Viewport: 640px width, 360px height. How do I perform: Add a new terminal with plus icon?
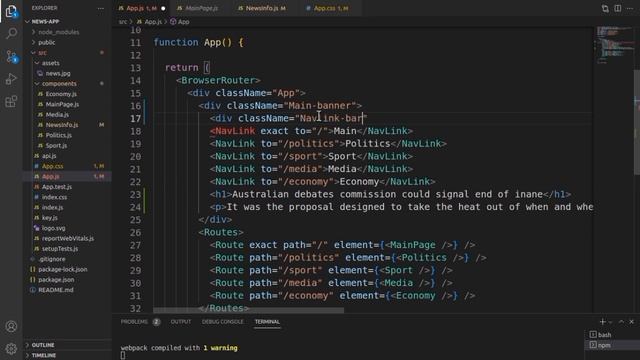click(x=602, y=322)
